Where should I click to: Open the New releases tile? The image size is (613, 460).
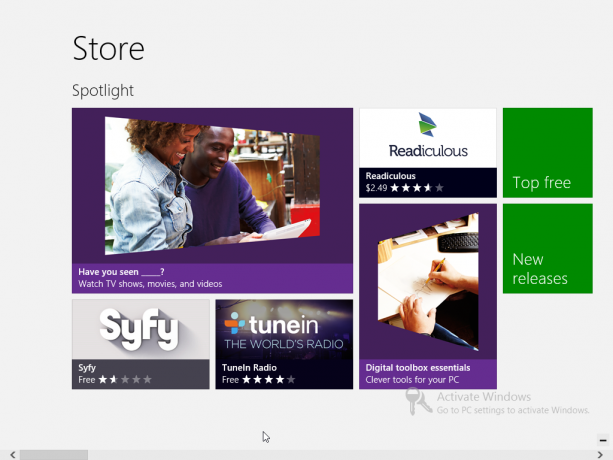548,249
